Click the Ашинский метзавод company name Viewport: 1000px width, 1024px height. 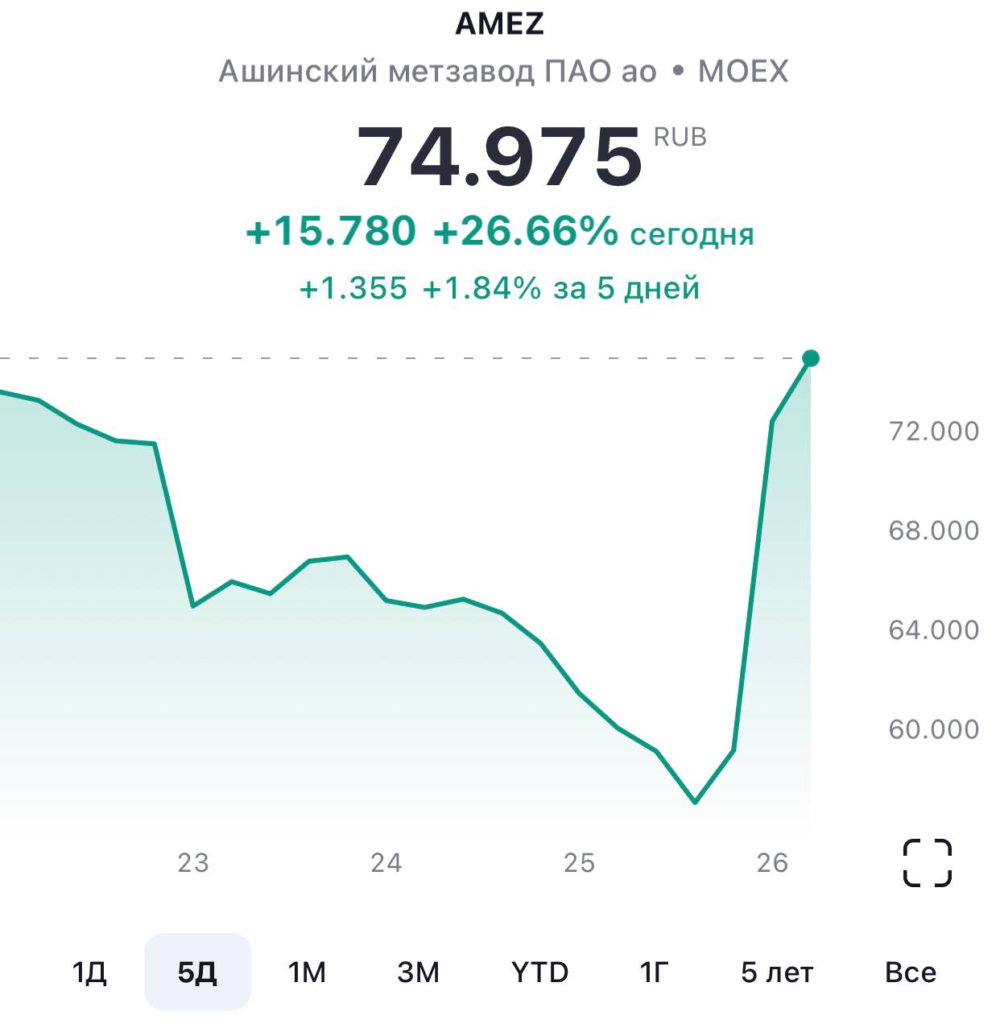[437, 72]
